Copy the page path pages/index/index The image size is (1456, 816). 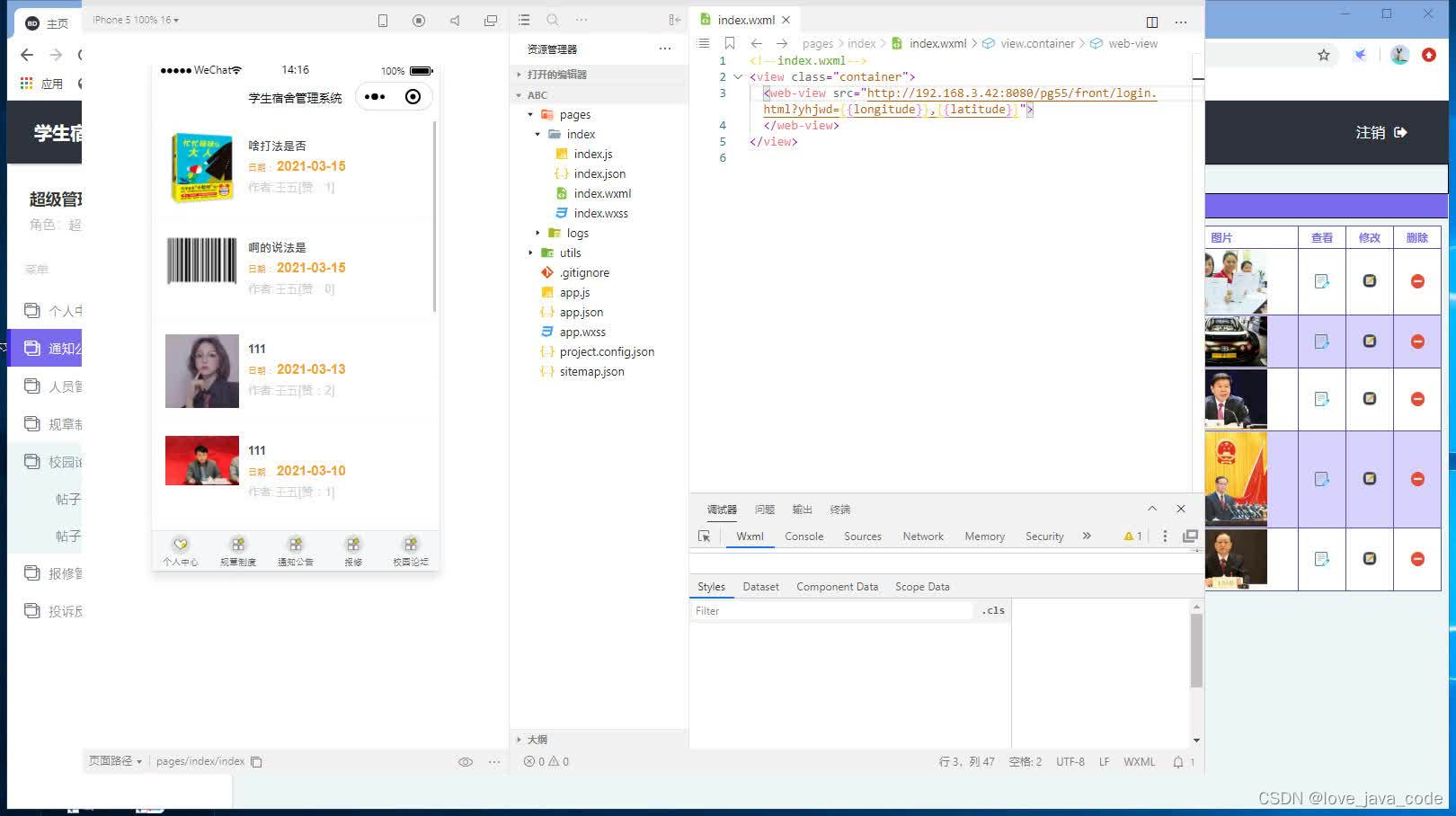[256, 762]
